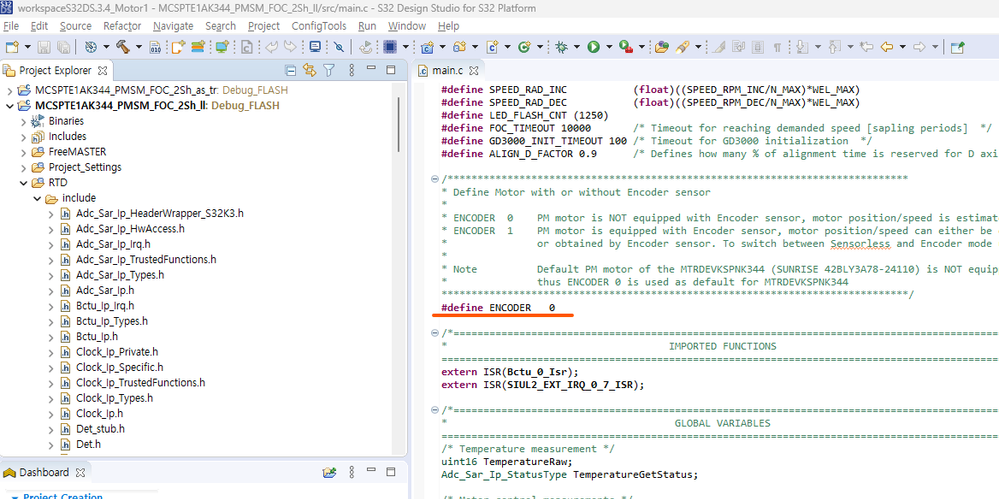Click the Open Console monitor icon
This screenshot has width=999, height=499.
pos(315,47)
